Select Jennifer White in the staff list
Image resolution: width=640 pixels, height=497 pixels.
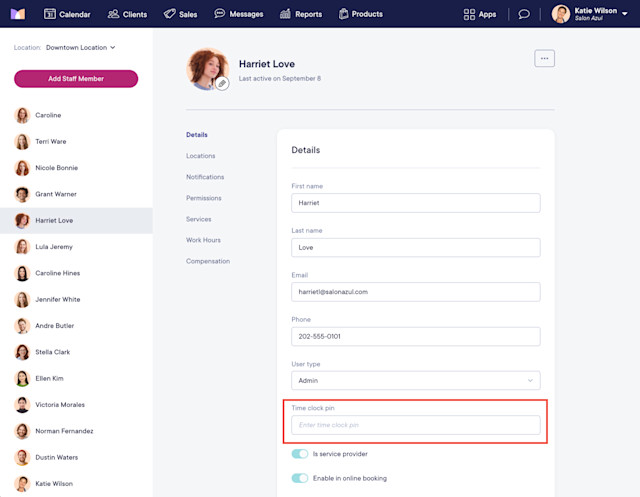76,300
